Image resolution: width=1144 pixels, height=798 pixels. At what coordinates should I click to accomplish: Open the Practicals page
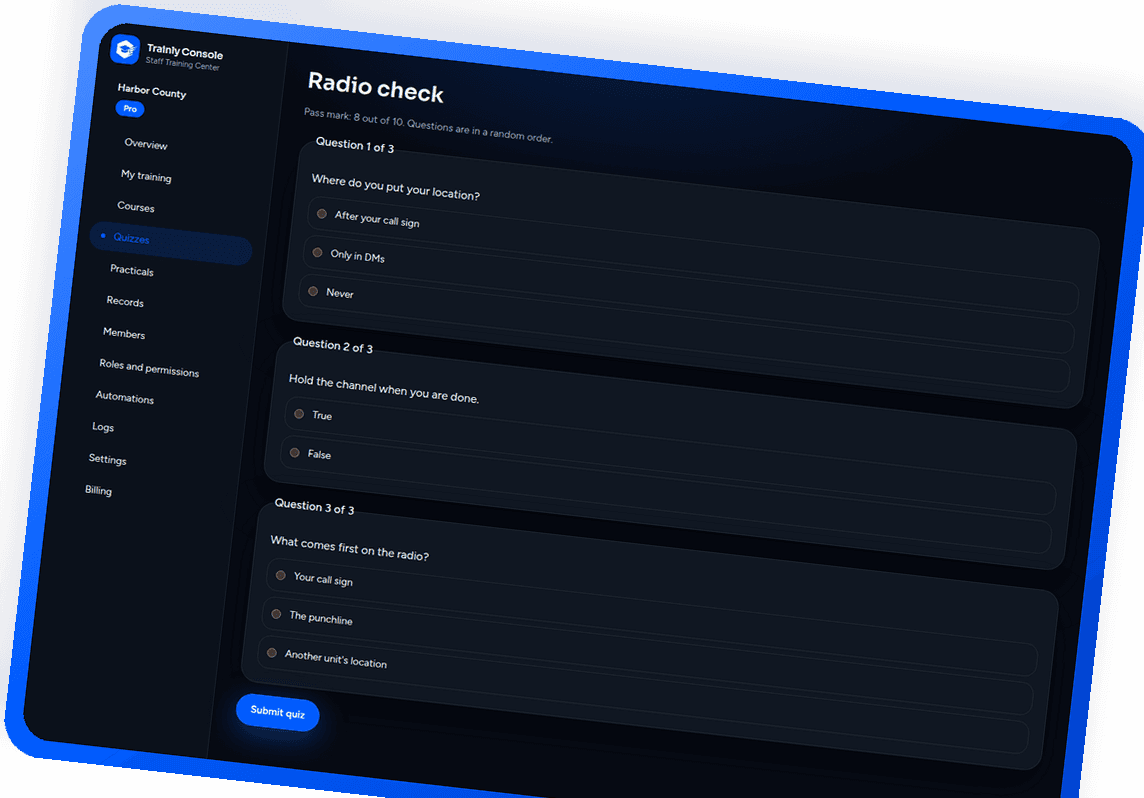click(132, 270)
